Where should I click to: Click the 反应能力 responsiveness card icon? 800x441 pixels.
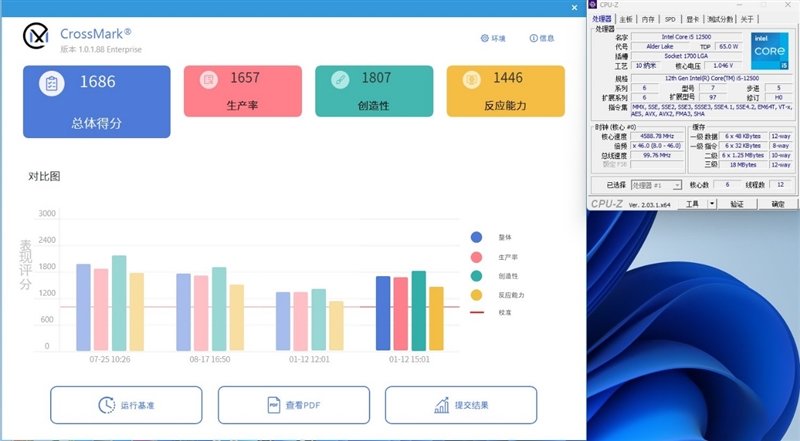pos(471,79)
